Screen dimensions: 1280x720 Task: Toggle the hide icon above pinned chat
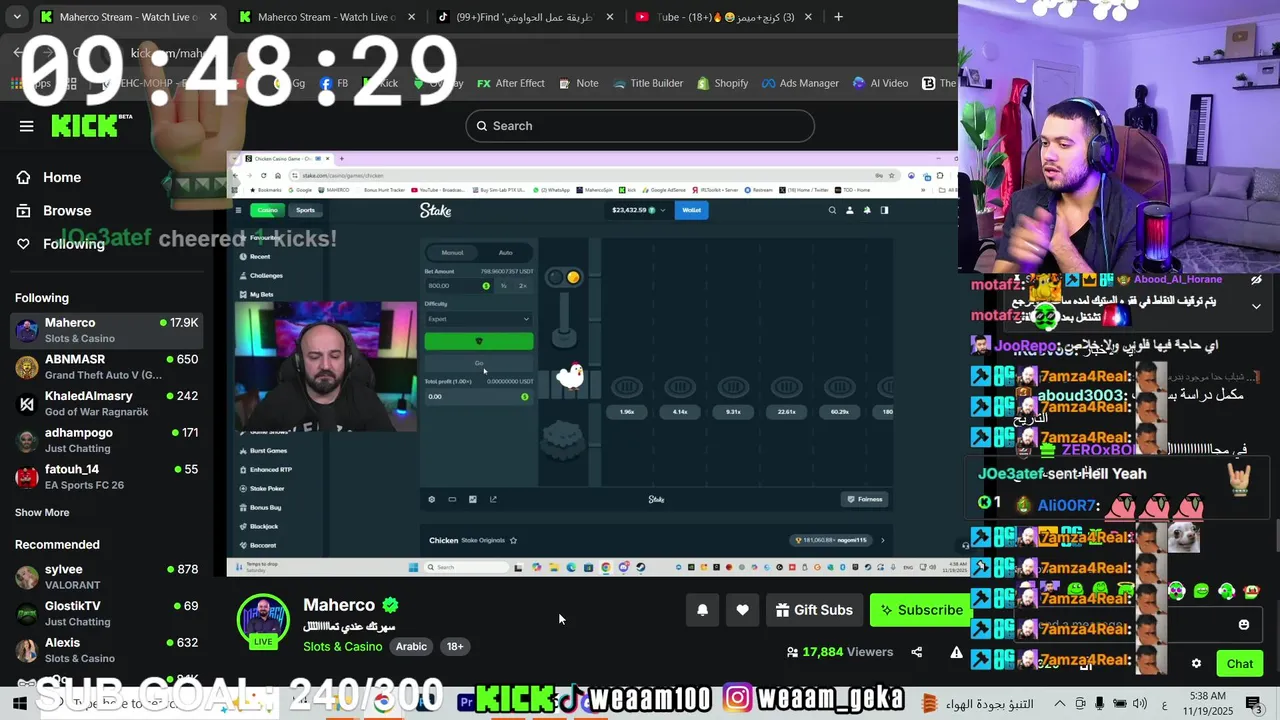(1256, 280)
